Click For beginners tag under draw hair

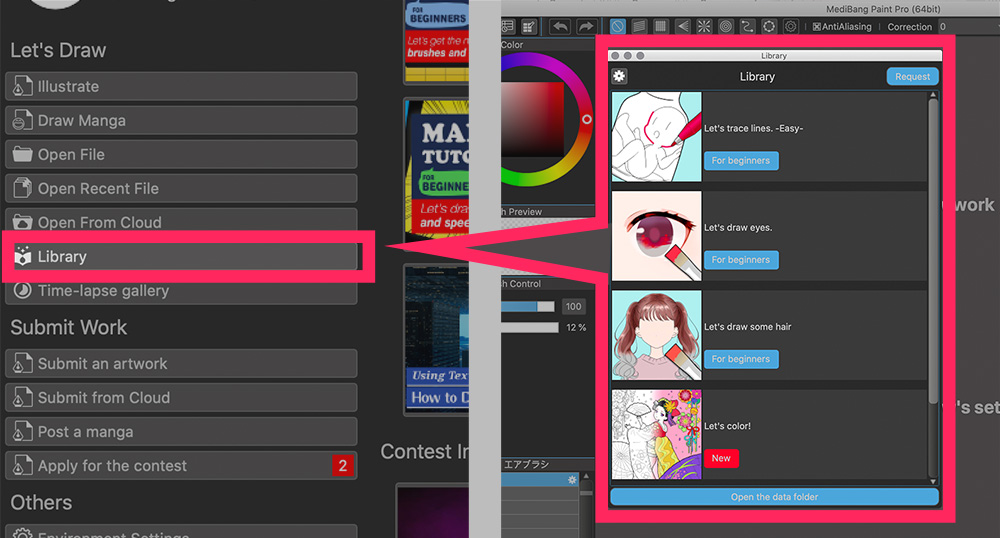(x=741, y=359)
